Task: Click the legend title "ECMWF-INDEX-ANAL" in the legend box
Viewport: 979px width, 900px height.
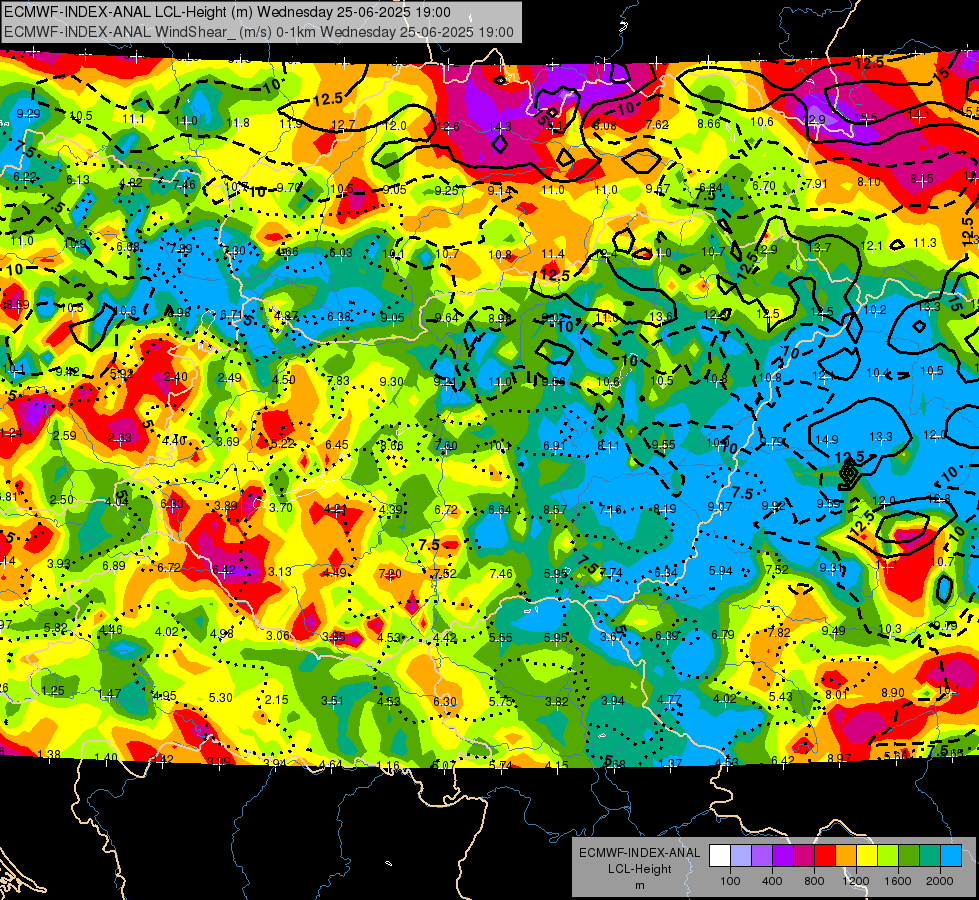Action: [639, 853]
